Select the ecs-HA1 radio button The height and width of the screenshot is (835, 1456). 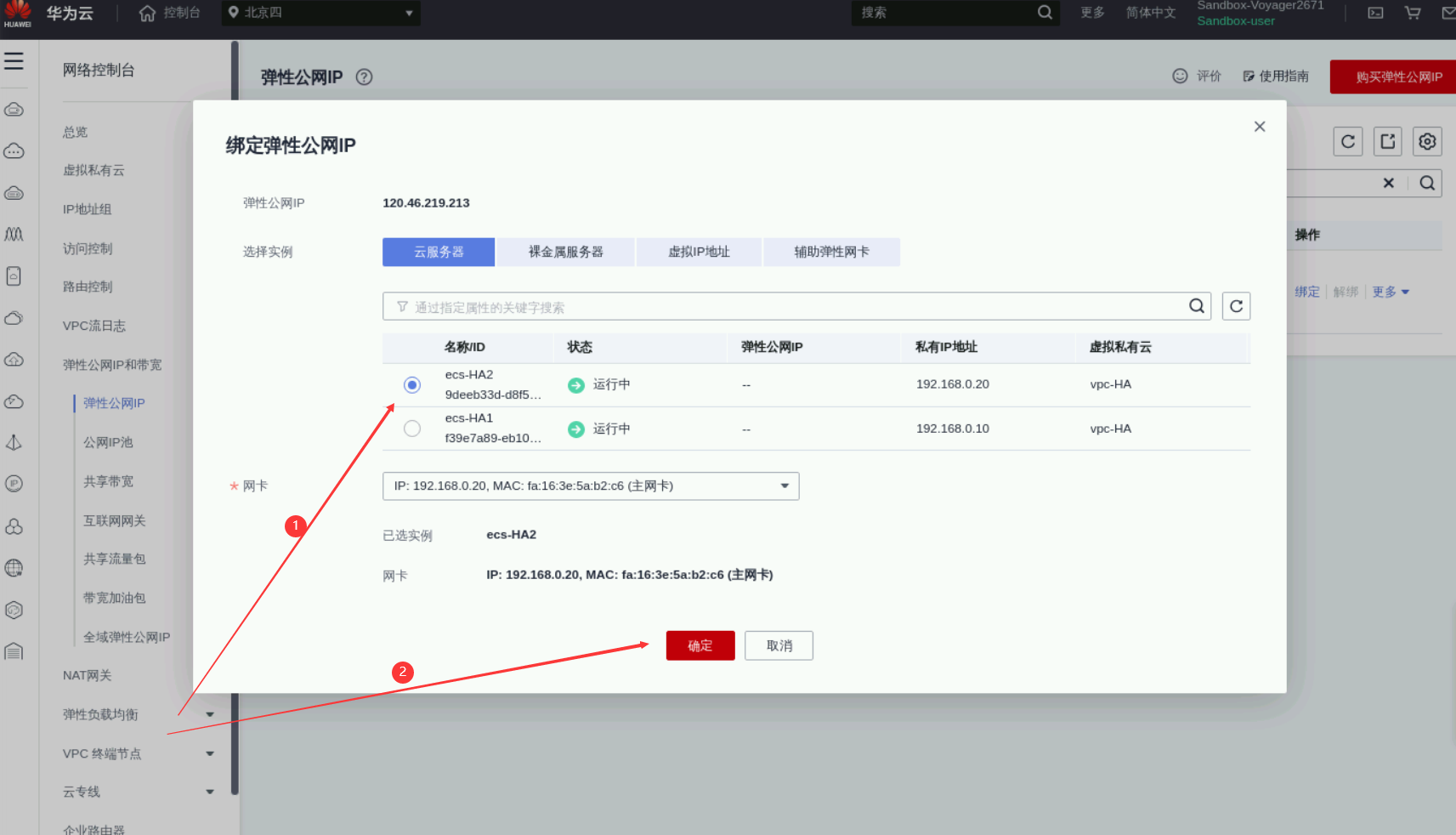[412, 429]
